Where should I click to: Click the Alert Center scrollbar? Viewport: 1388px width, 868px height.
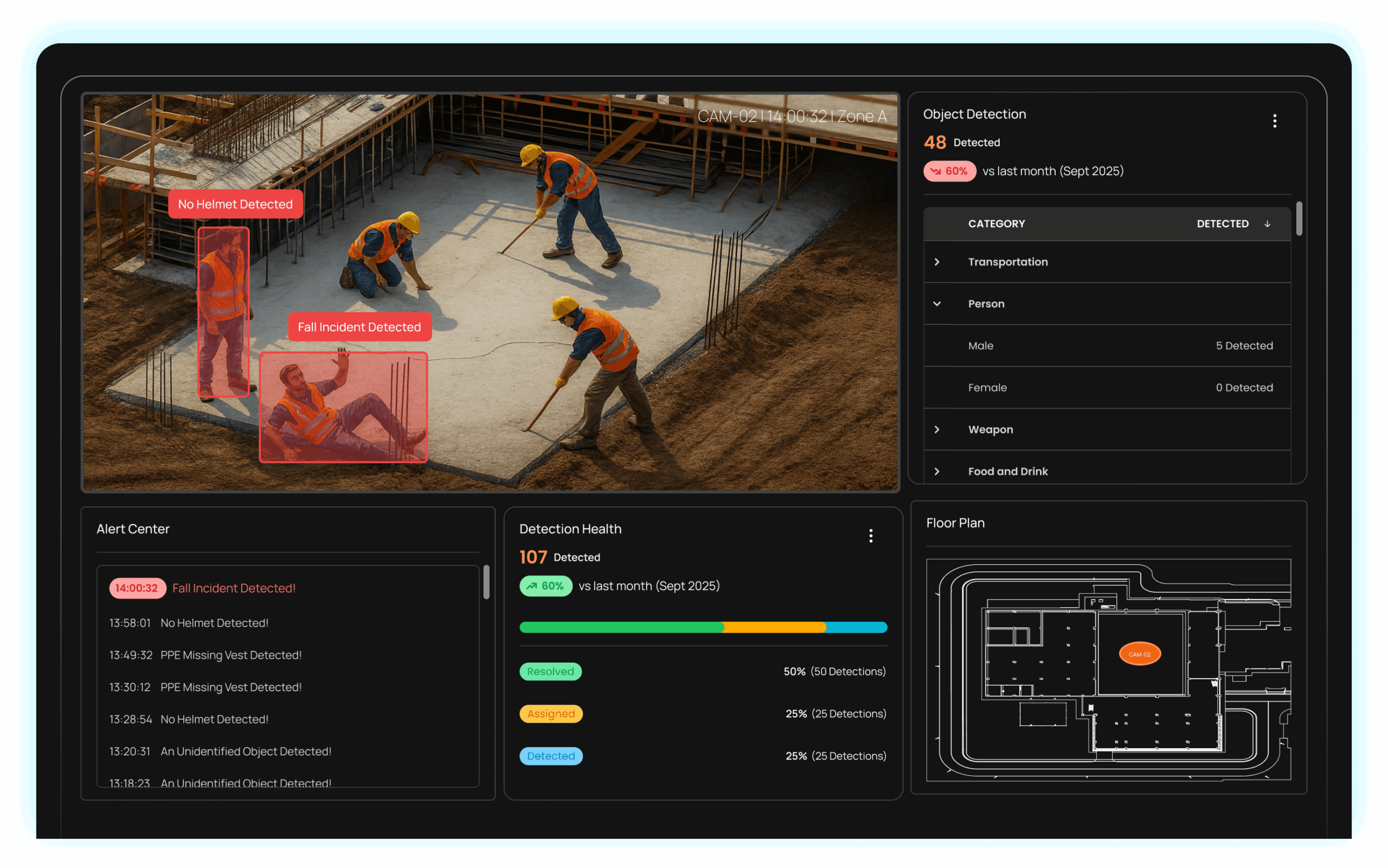(486, 582)
